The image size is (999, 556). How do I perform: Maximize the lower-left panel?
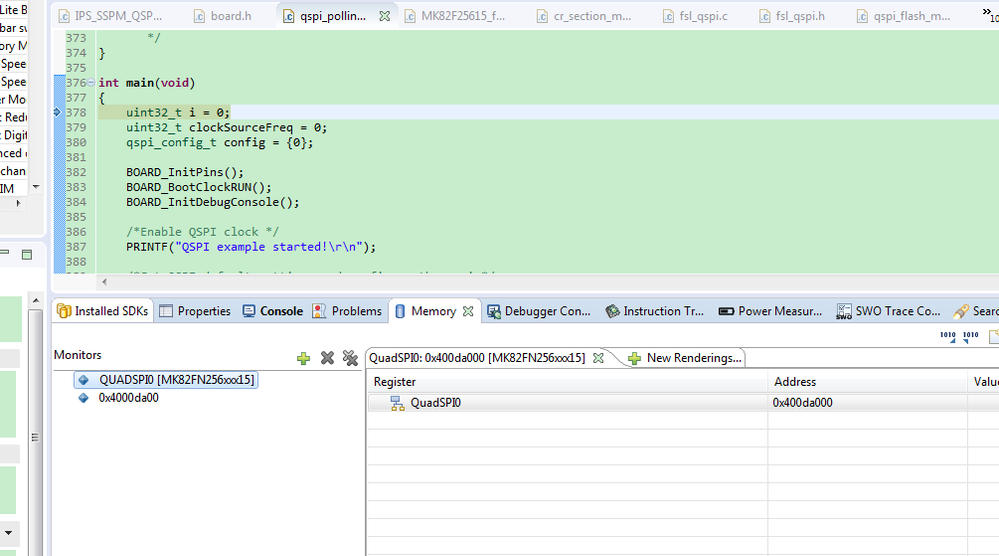(x=27, y=255)
